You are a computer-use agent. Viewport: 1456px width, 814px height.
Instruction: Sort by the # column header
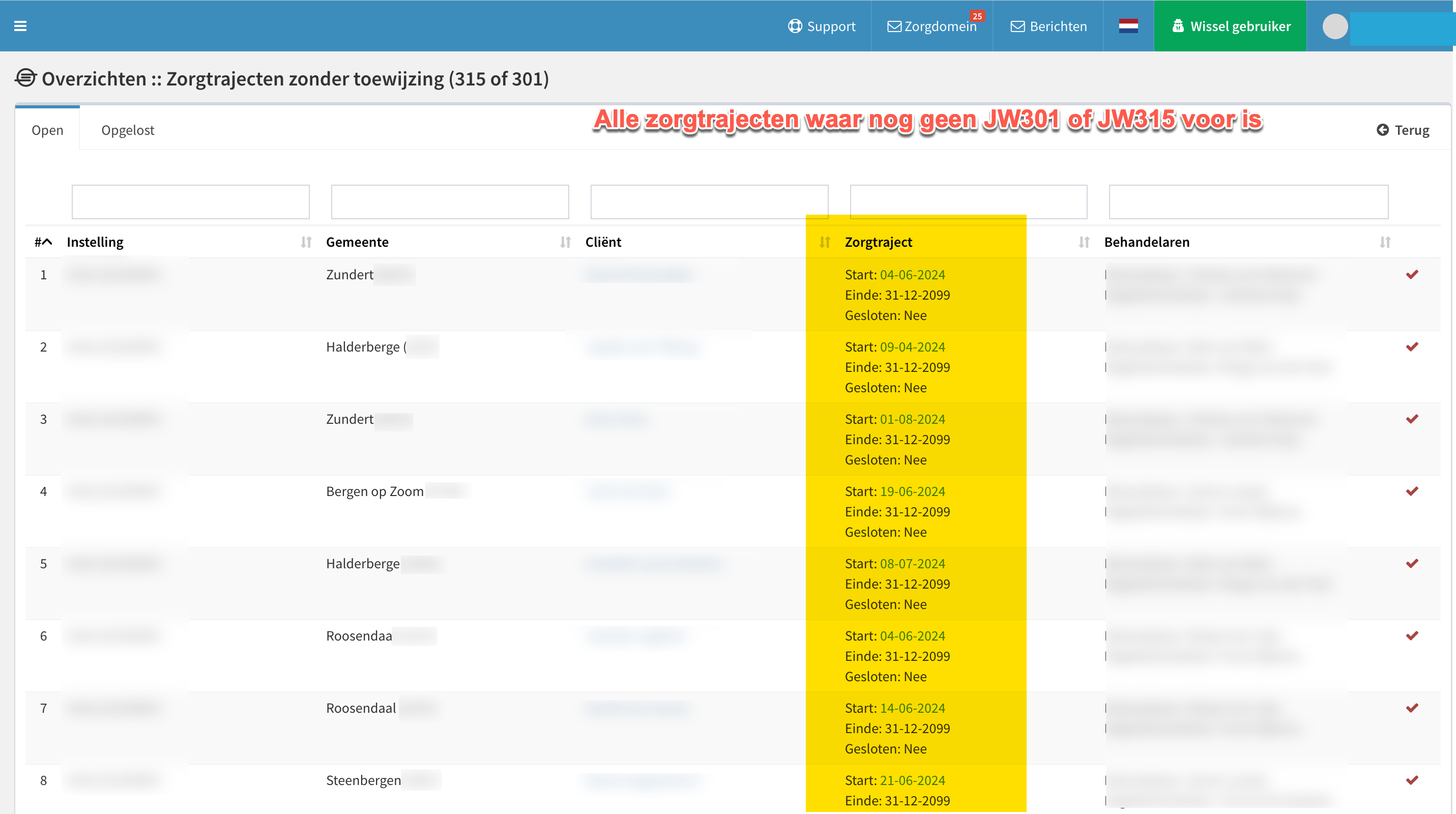pyautogui.click(x=43, y=242)
